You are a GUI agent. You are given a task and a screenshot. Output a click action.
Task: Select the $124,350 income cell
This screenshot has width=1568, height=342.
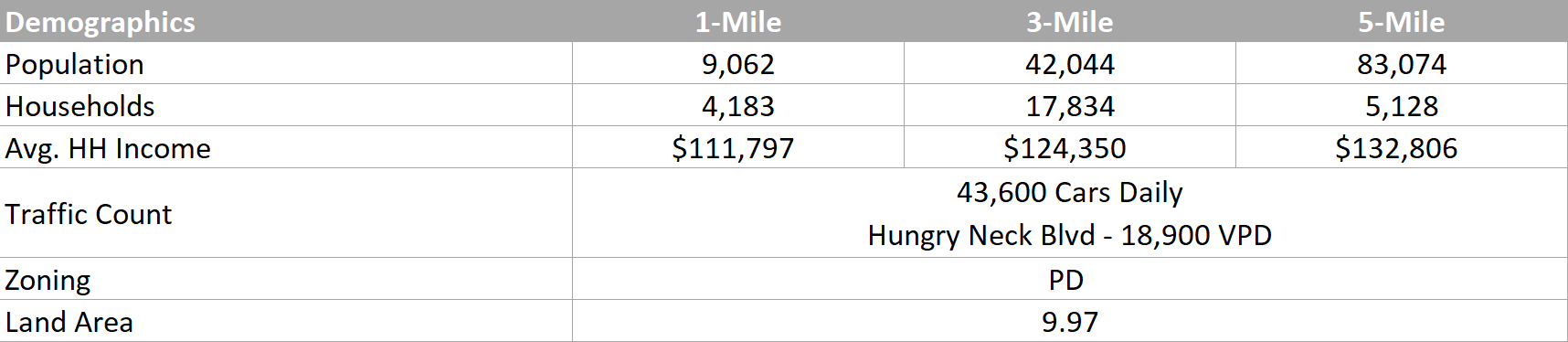tap(1070, 147)
